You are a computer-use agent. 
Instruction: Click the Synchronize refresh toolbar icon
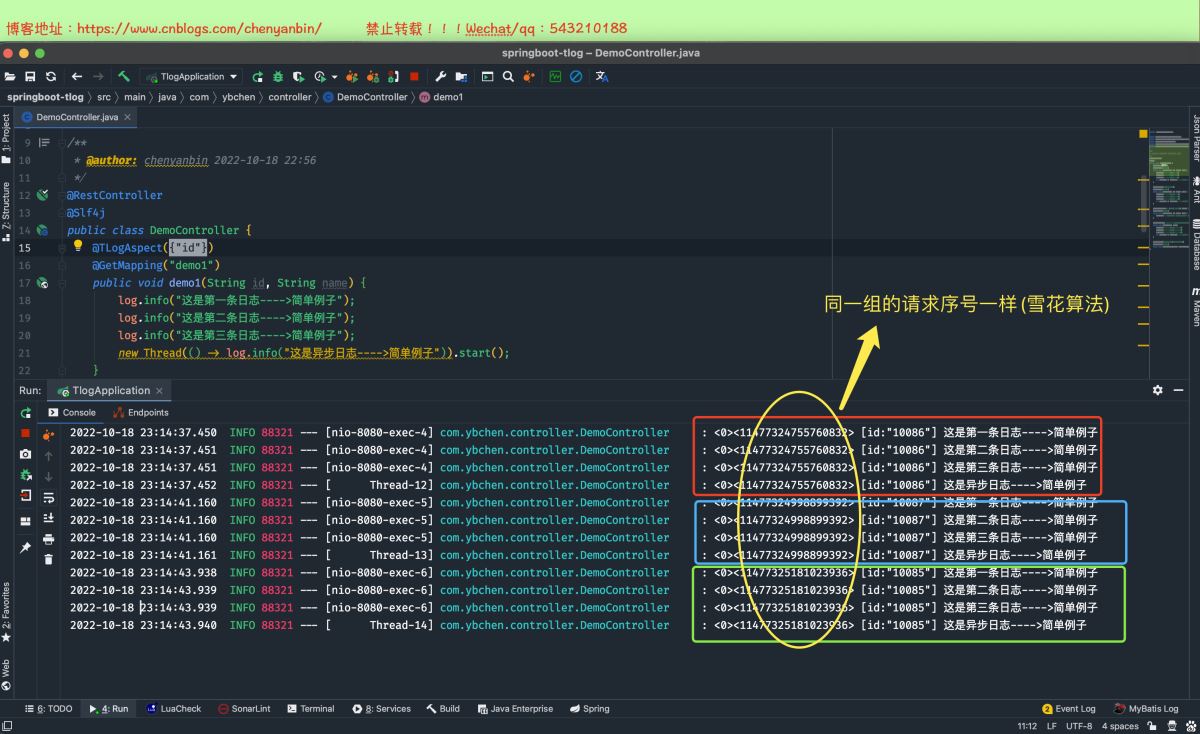coord(51,77)
